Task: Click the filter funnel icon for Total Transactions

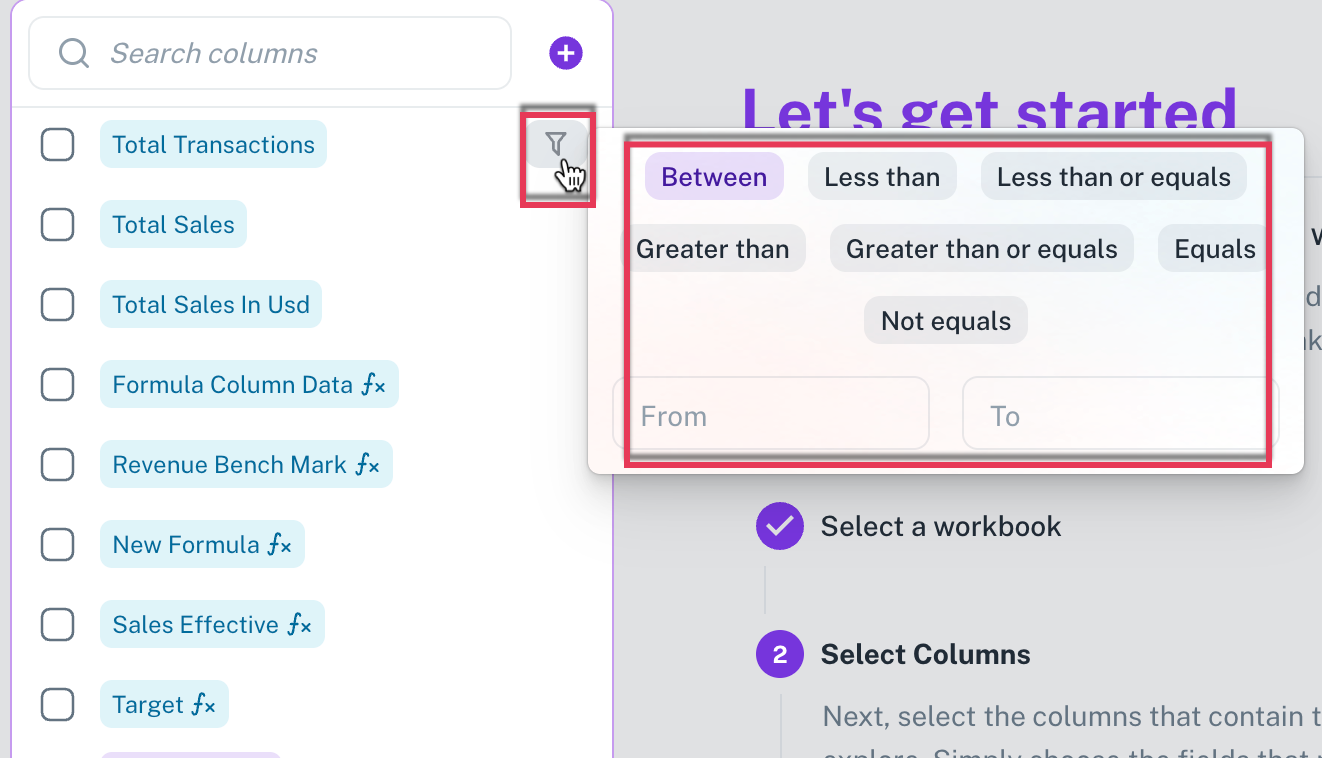Action: coord(556,144)
